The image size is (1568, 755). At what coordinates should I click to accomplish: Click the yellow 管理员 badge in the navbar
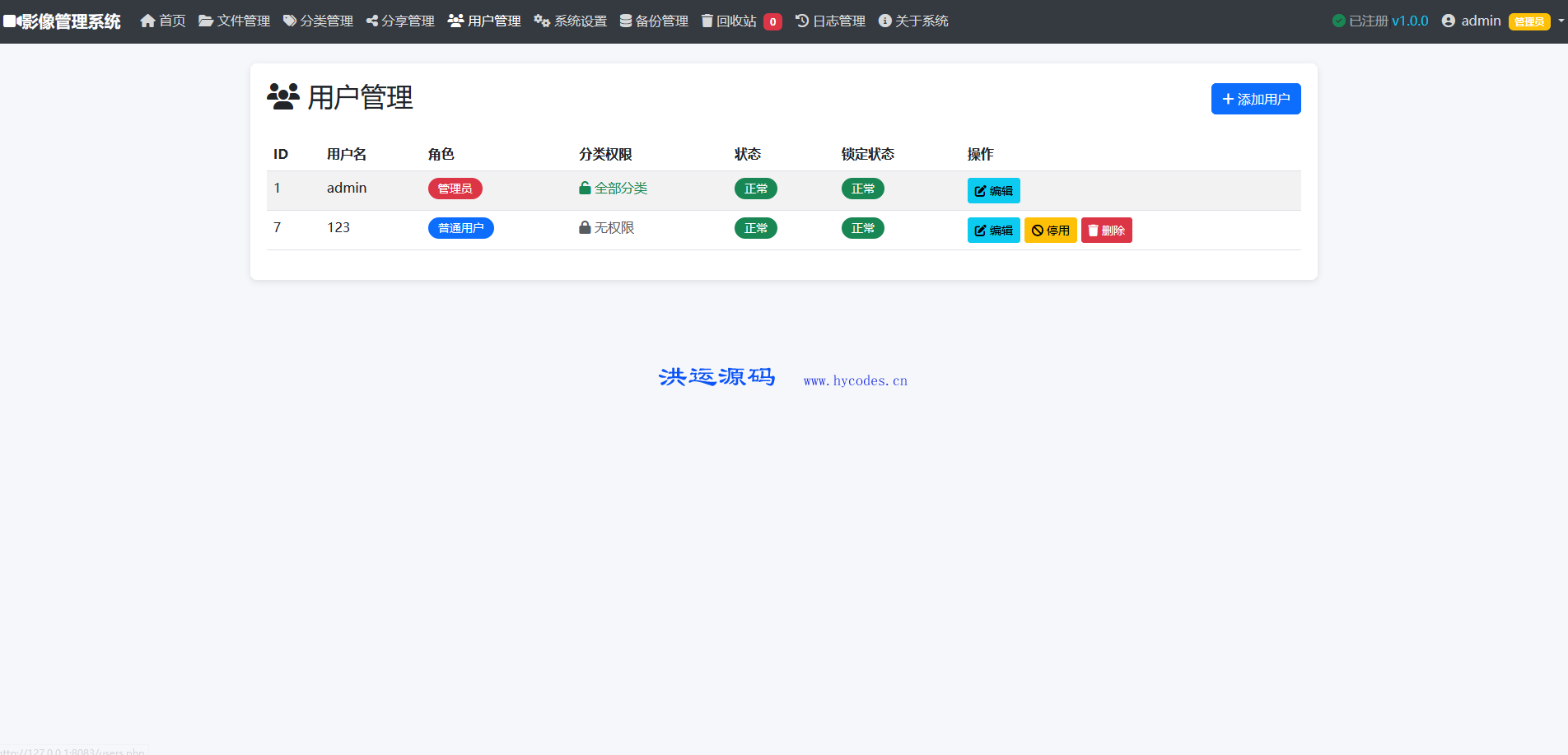click(x=1529, y=22)
